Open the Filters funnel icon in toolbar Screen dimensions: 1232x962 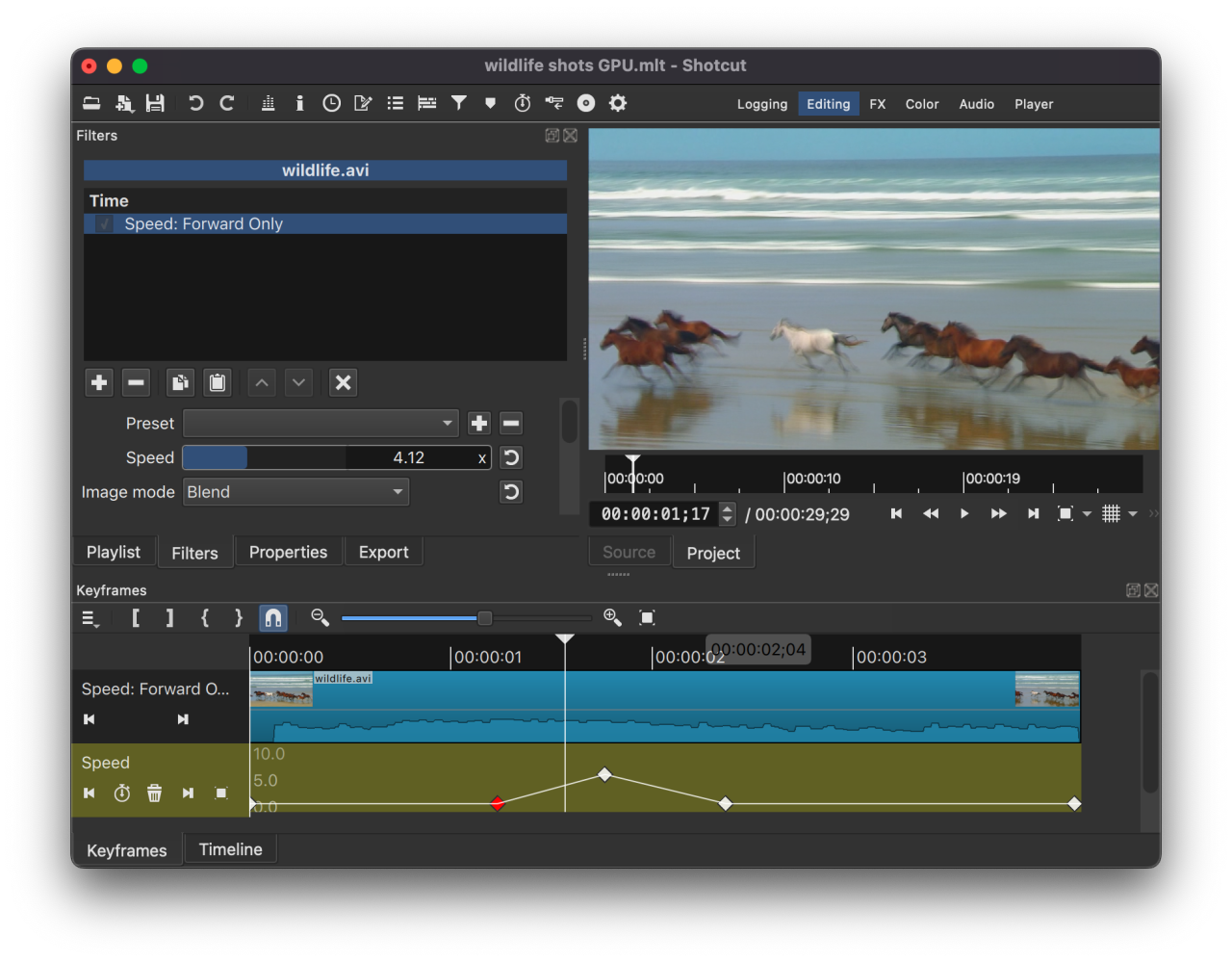(x=459, y=103)
